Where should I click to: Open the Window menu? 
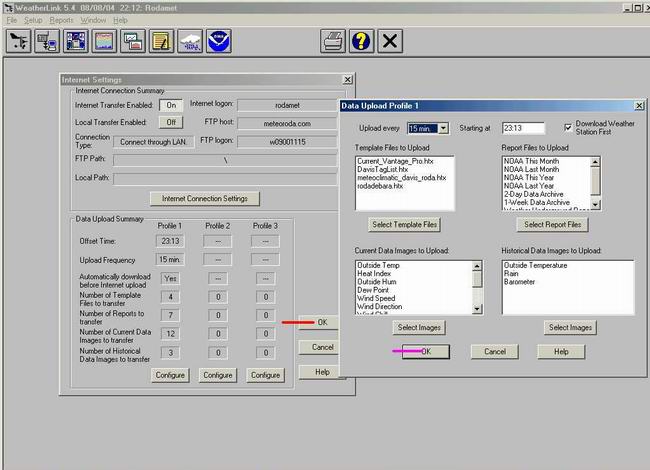coord(93,20)
